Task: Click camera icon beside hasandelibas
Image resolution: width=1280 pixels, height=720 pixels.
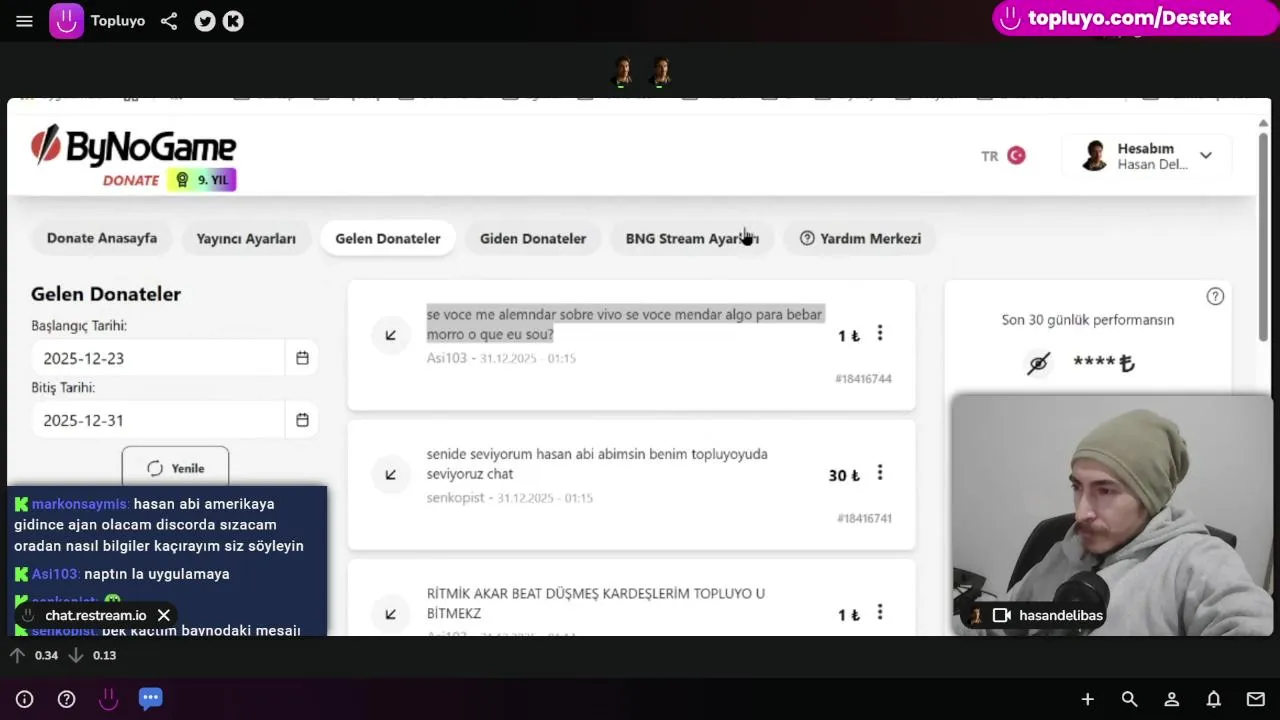Action: click(1001, 615)
